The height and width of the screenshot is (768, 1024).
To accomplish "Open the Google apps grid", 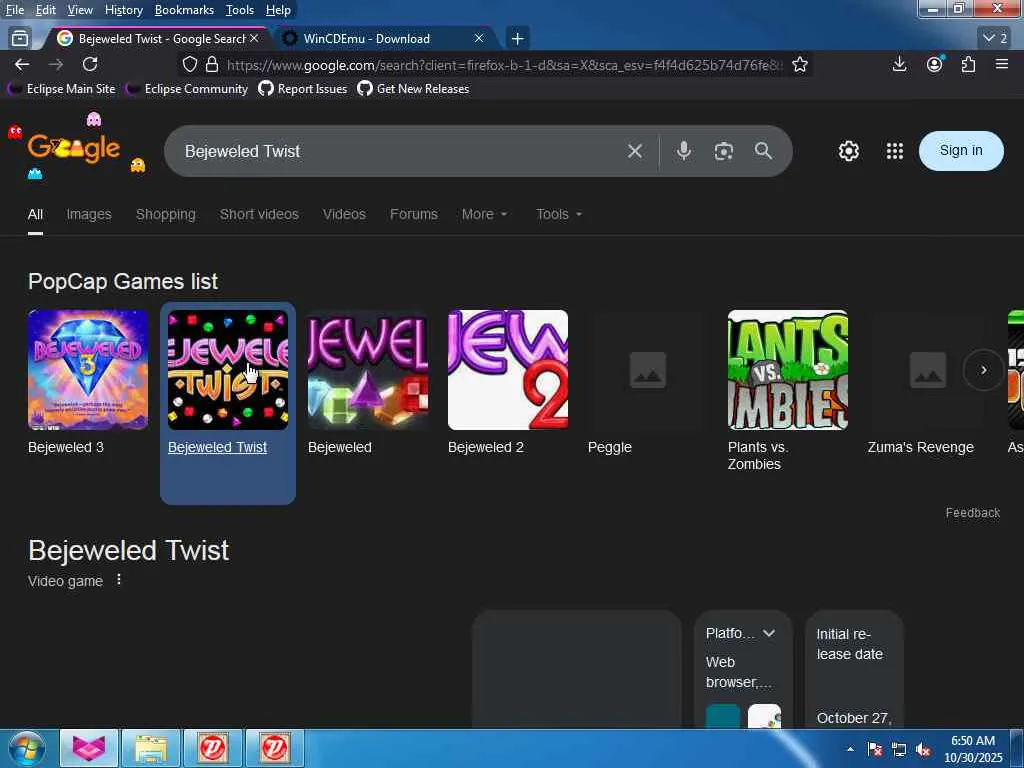I will 895,151.
